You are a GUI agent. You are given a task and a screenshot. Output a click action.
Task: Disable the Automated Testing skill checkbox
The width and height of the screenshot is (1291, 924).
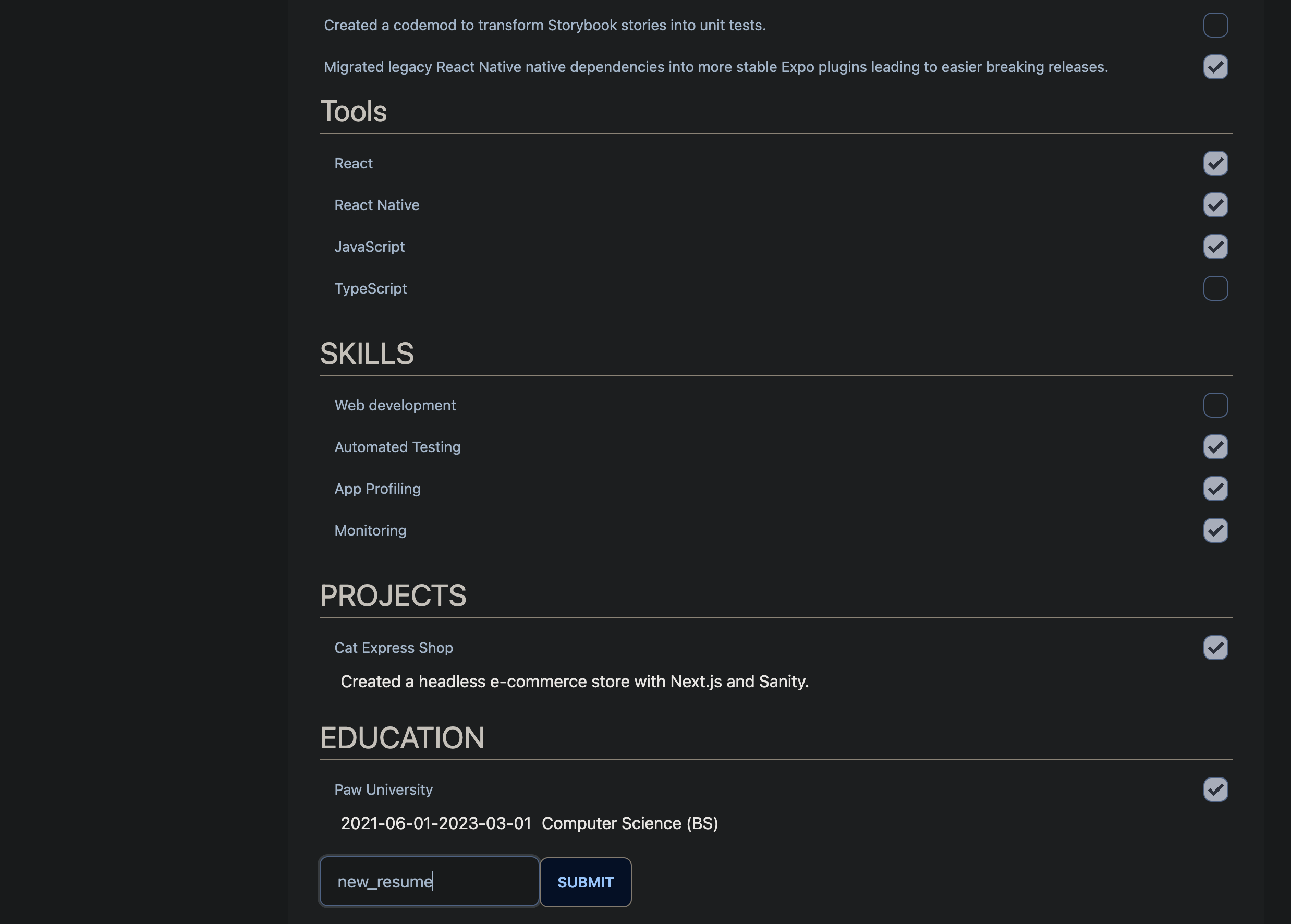(x=1215, y=447)
